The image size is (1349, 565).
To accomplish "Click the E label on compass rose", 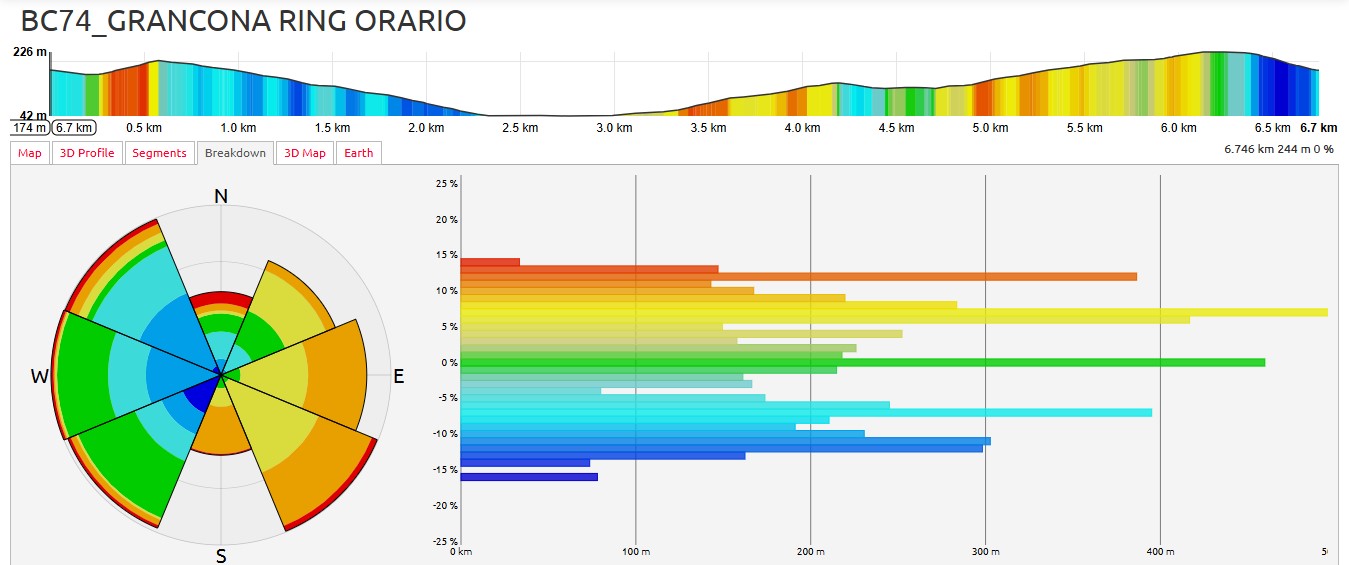I will [398, 377].
